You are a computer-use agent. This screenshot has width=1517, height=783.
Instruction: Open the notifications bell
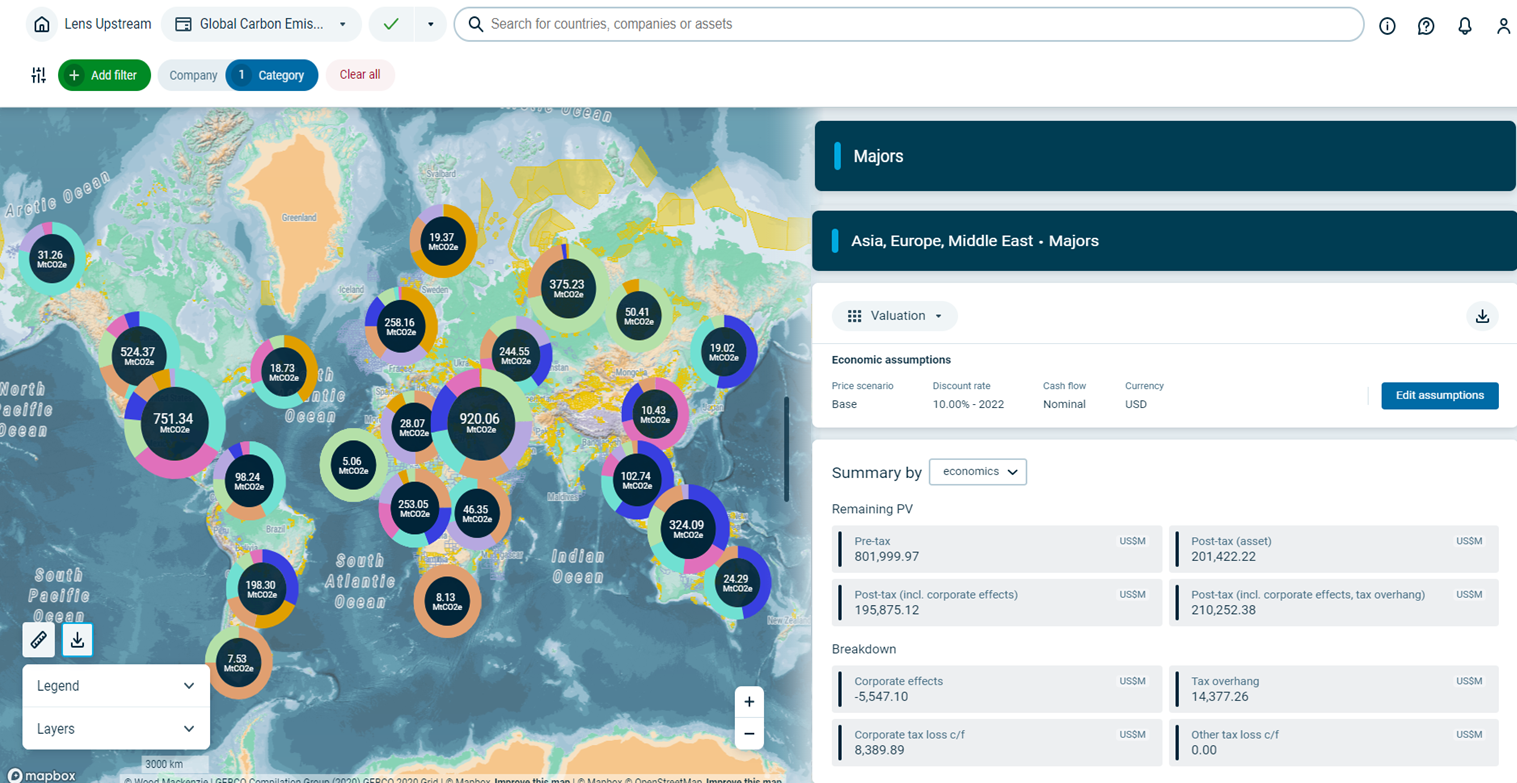click(1465, 26)
